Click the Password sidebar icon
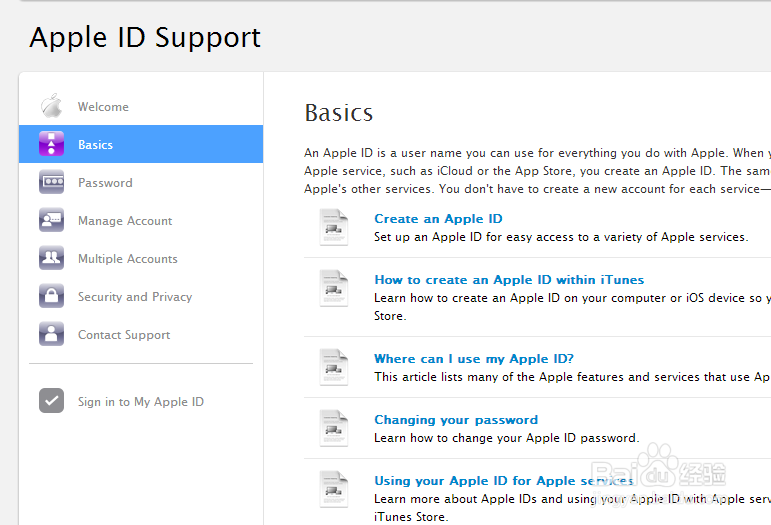The image size is (771, 525). (x=51, y=183)
